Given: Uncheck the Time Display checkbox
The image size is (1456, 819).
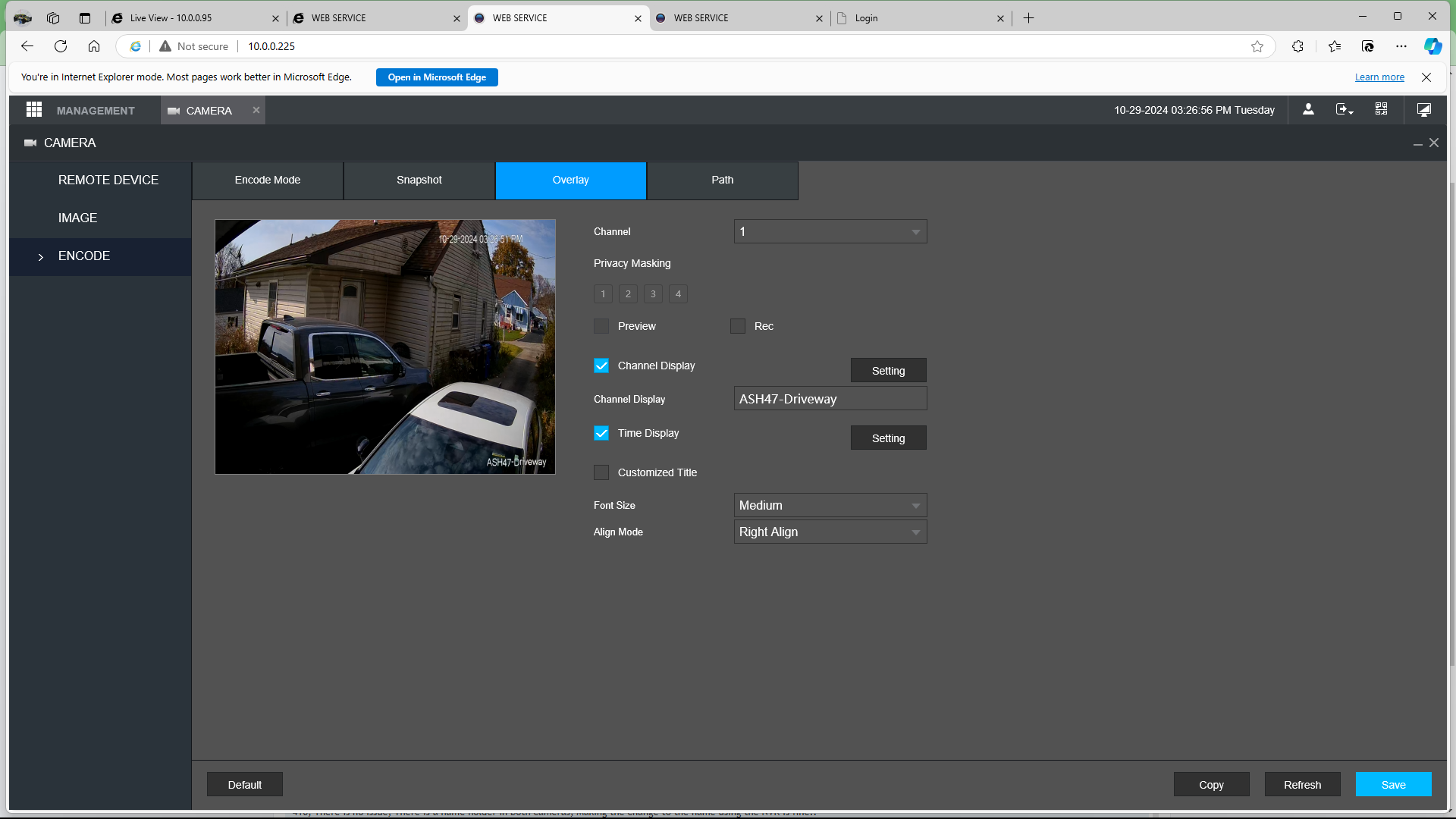Looking at the screenshot, I should click(x=601, y=433).
